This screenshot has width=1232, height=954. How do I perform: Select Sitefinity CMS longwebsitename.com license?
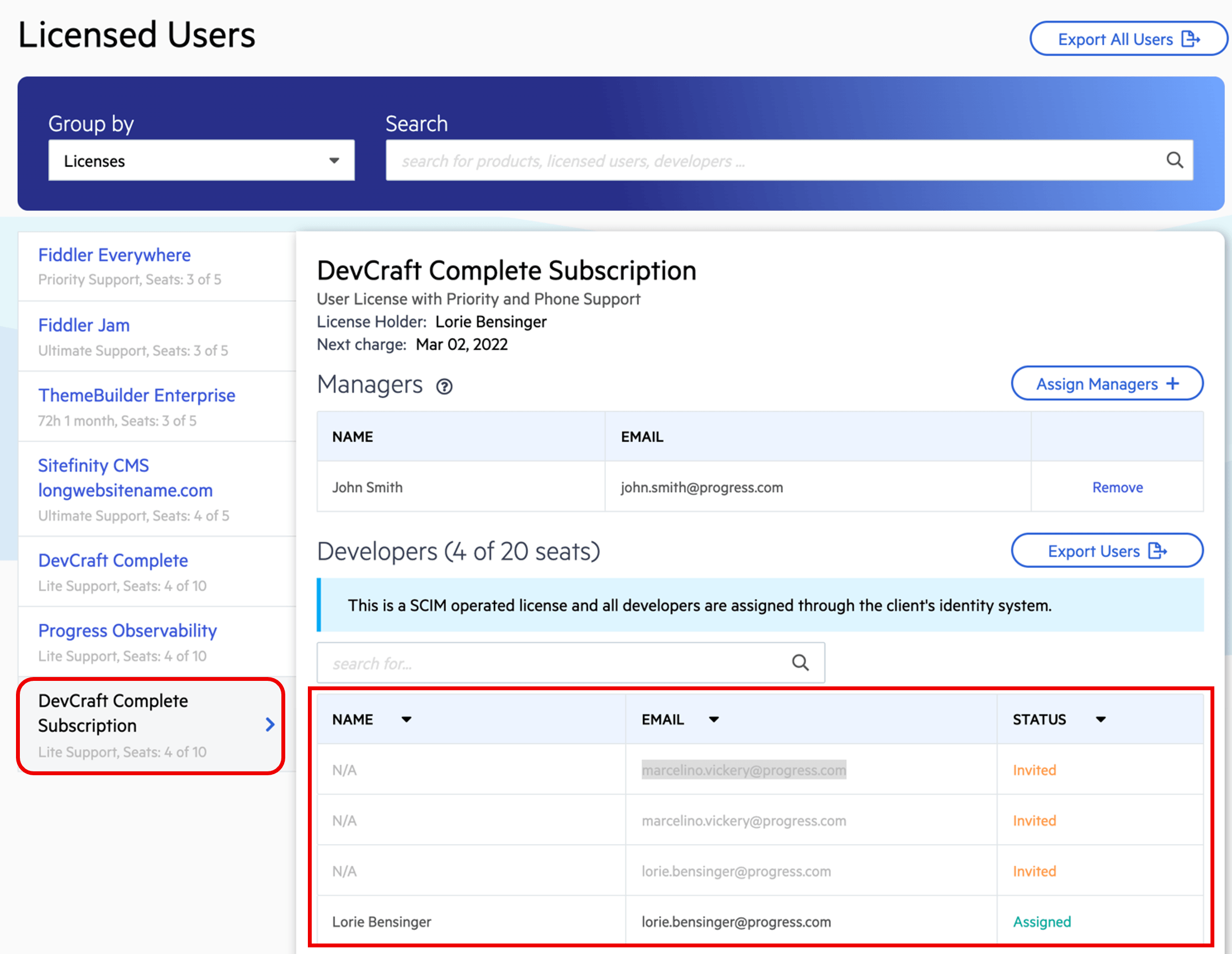[125, 478]
